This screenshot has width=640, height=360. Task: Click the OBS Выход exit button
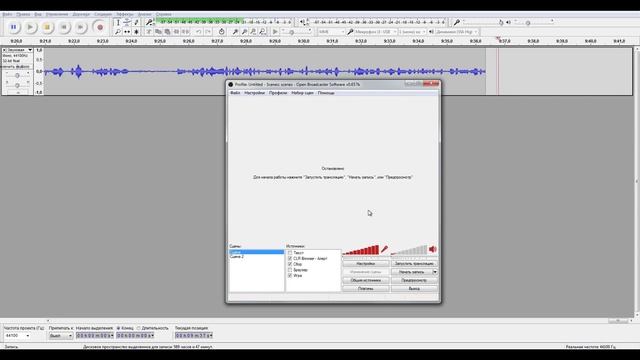click(414, 289)
